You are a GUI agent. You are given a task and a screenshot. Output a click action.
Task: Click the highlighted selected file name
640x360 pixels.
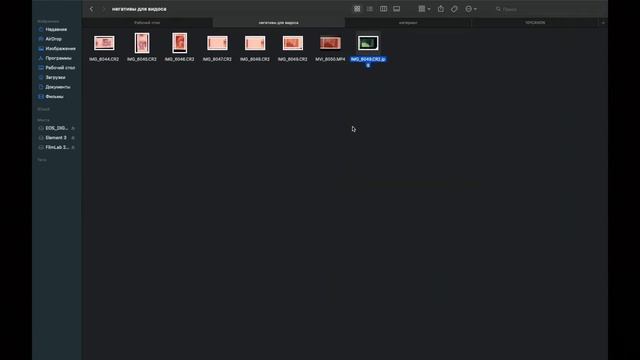click(368, 62)
